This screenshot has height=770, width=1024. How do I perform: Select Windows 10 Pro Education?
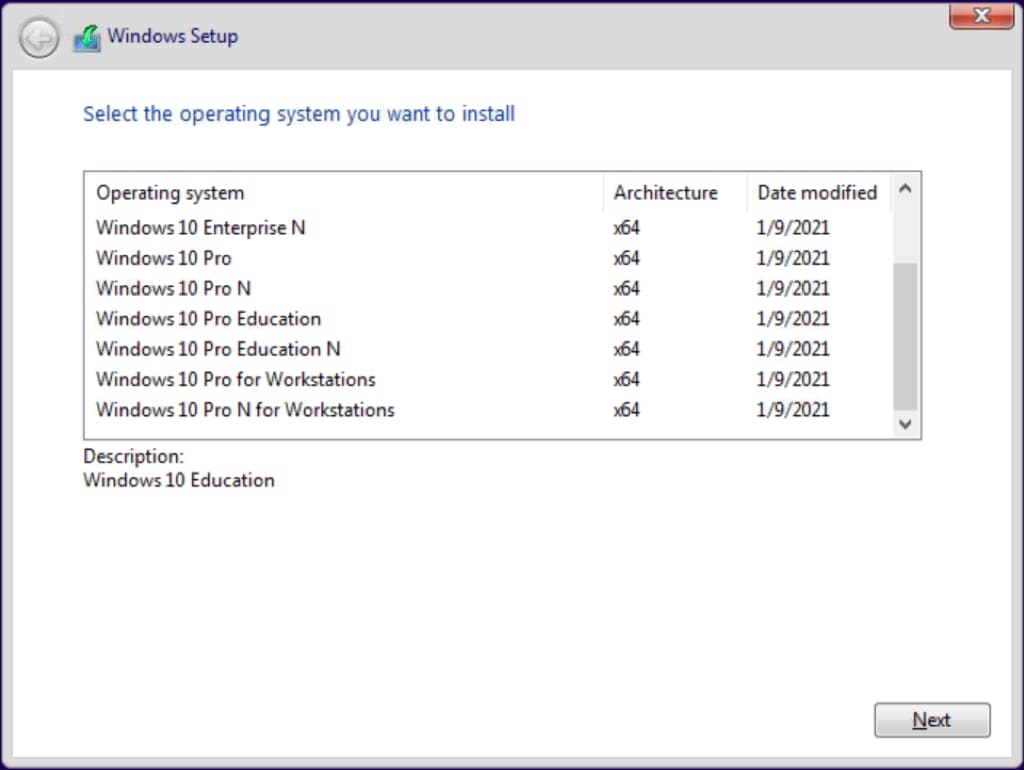click(x=208, y=319)
